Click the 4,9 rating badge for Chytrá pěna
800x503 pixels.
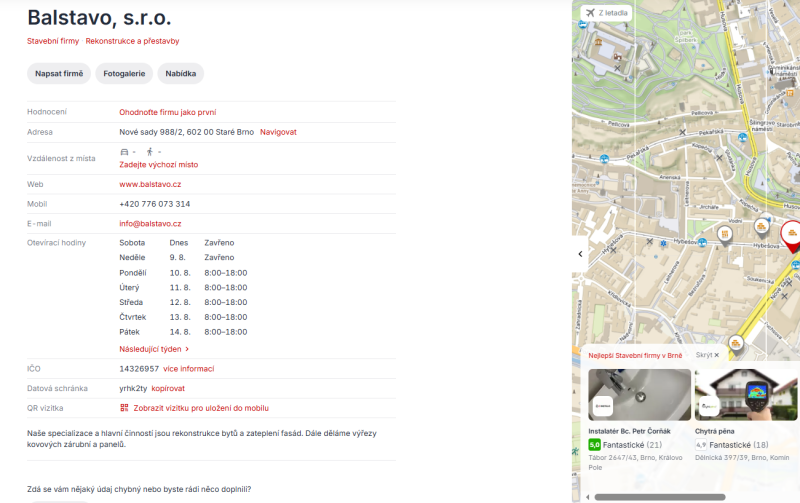click(701, 445)
